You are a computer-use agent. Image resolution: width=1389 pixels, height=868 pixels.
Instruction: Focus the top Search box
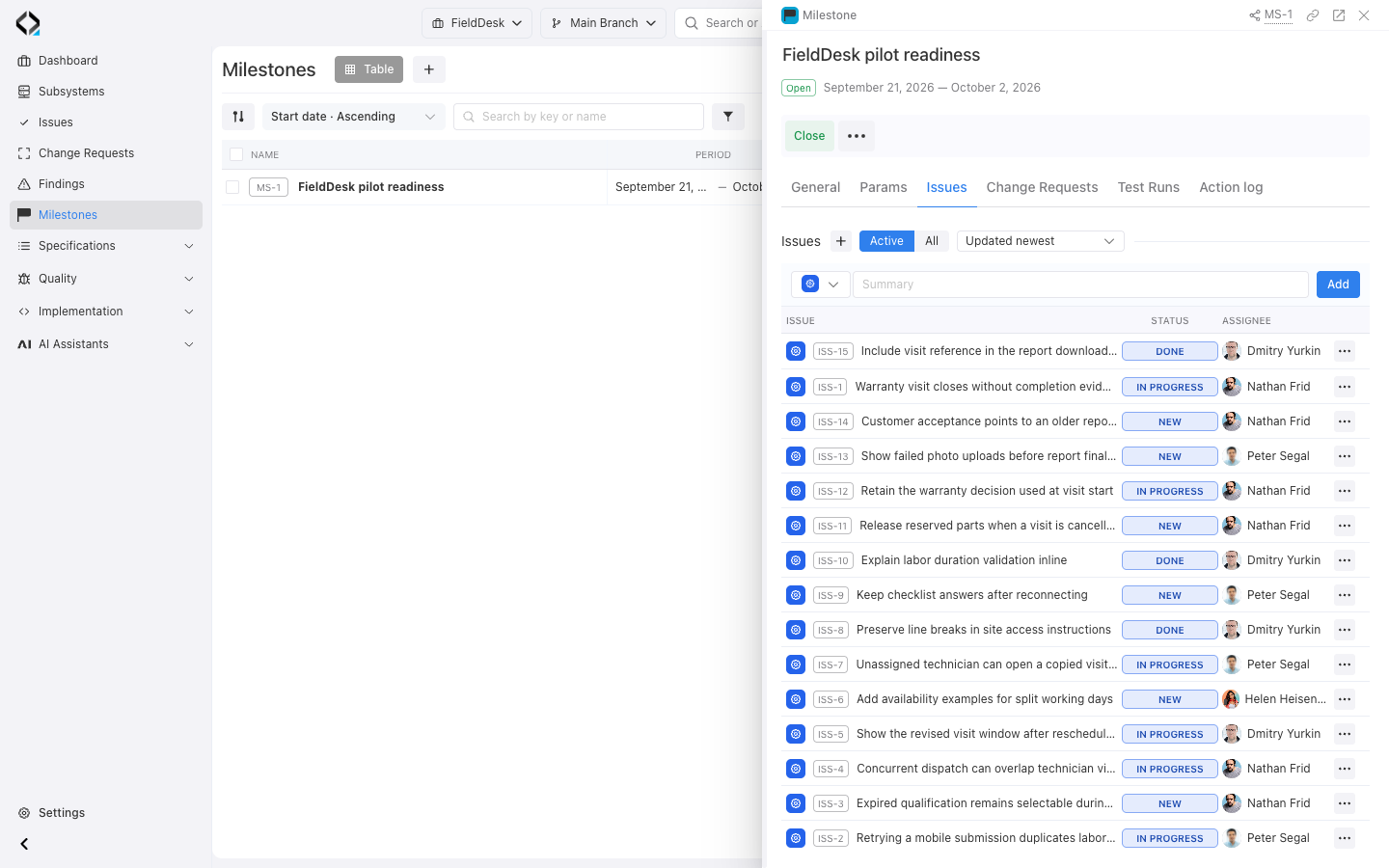(x=719, y=23)
